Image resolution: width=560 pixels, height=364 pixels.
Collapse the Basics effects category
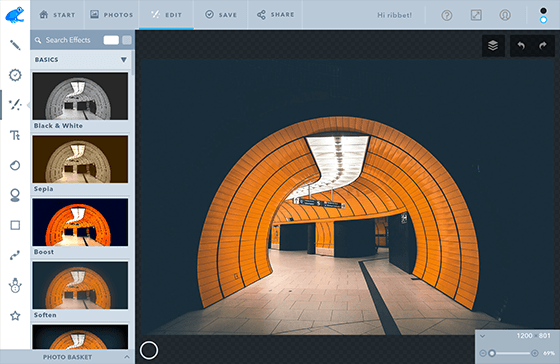coord(124,60)
